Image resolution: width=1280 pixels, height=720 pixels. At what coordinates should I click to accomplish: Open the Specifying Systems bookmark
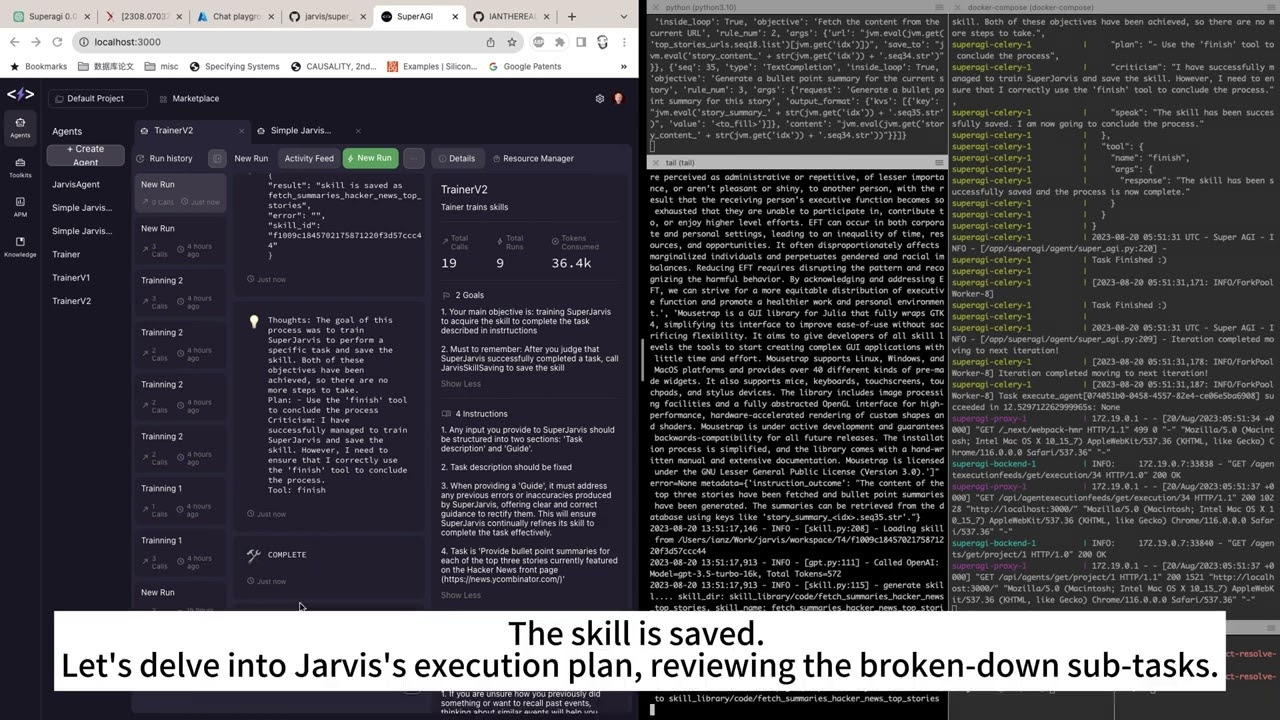coord(234,67)
